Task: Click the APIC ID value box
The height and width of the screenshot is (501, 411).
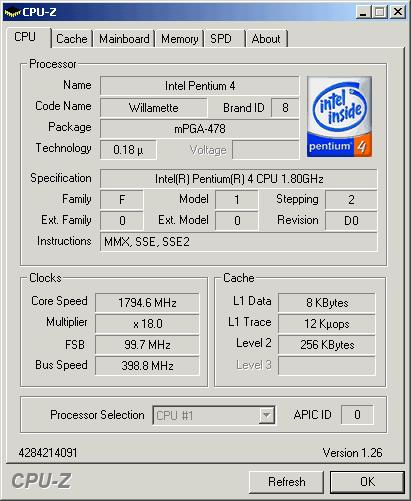Action: point(357,415)
